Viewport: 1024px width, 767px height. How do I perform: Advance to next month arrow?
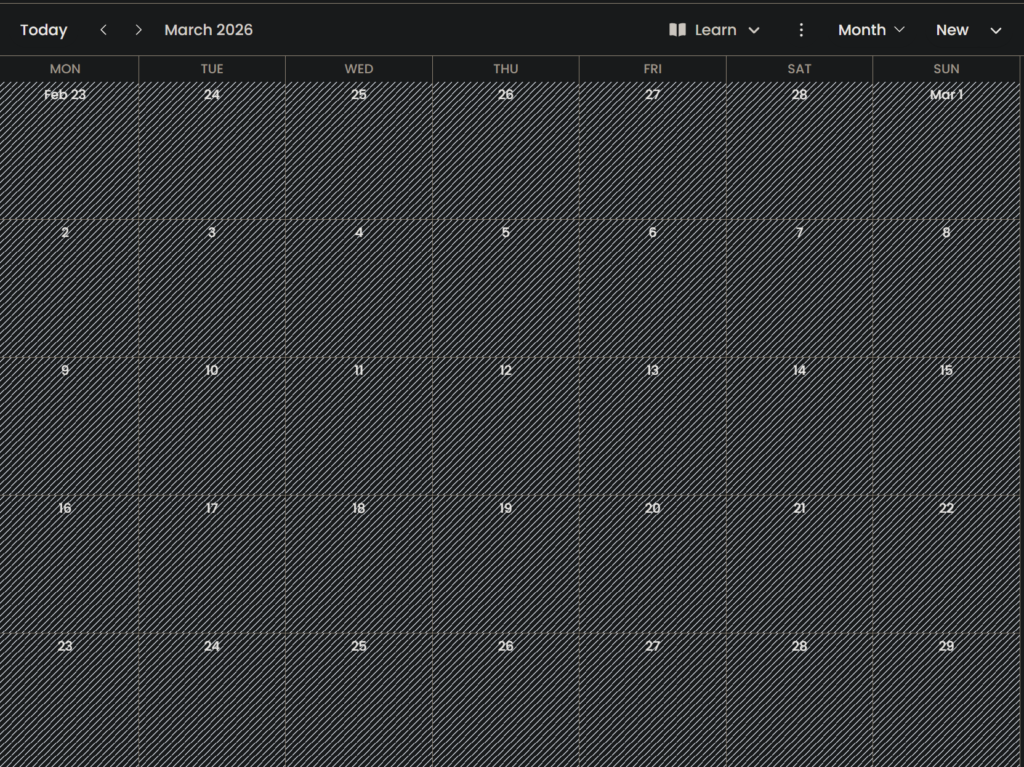click(139, 30)
